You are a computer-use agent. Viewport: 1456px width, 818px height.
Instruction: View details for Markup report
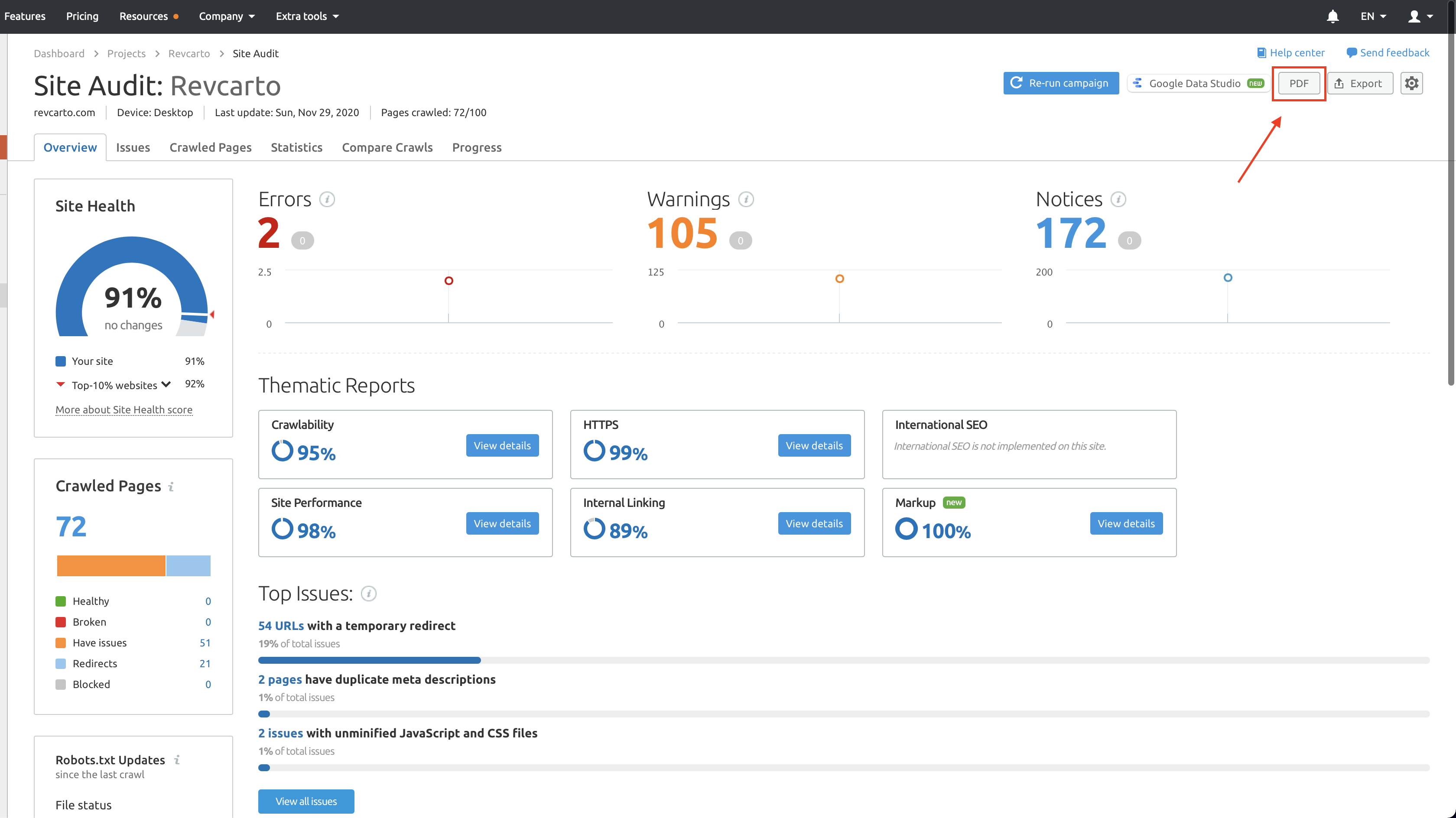point(1126,523)
